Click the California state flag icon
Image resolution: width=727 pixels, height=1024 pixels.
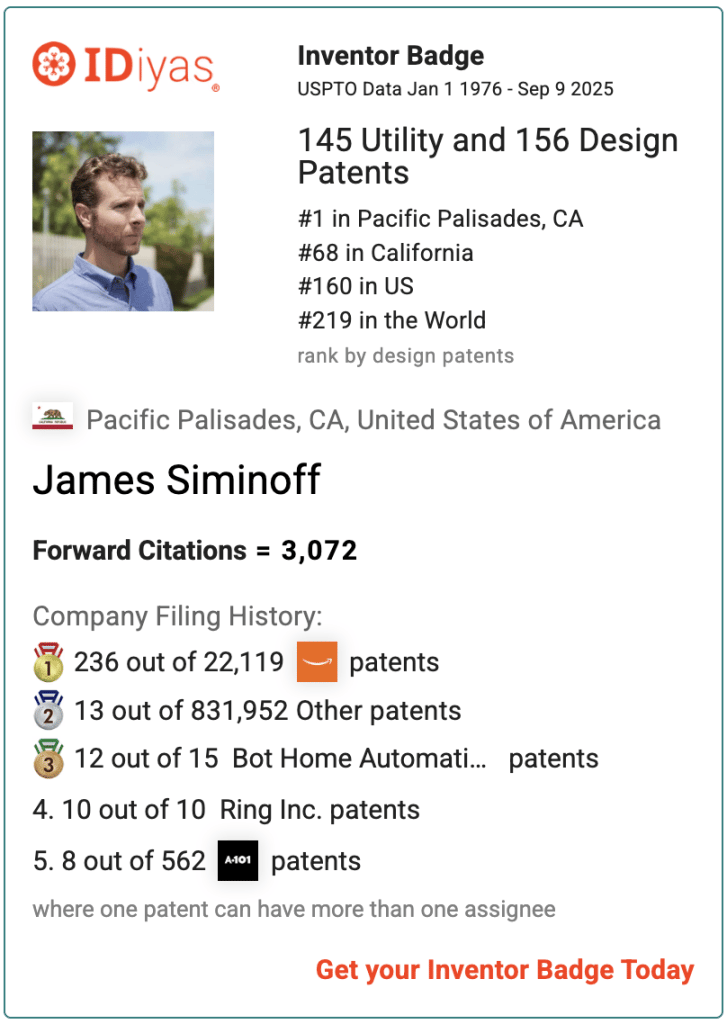52,416
